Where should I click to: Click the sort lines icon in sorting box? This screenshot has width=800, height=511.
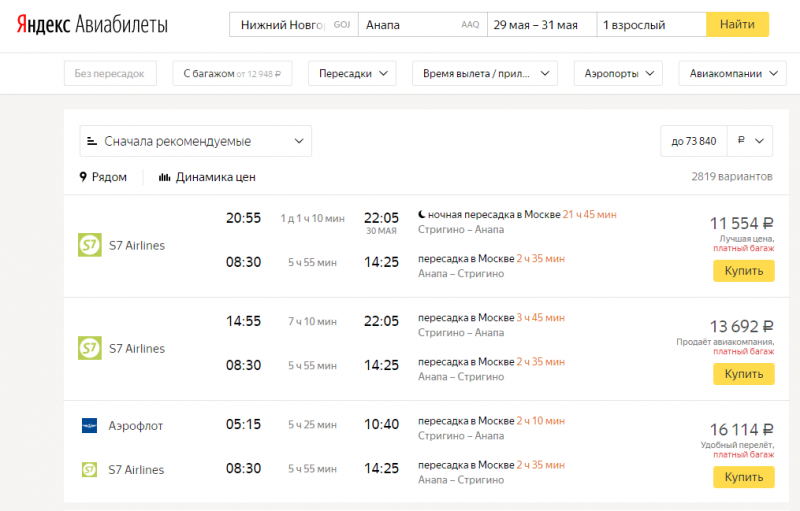tap(92, 141)
